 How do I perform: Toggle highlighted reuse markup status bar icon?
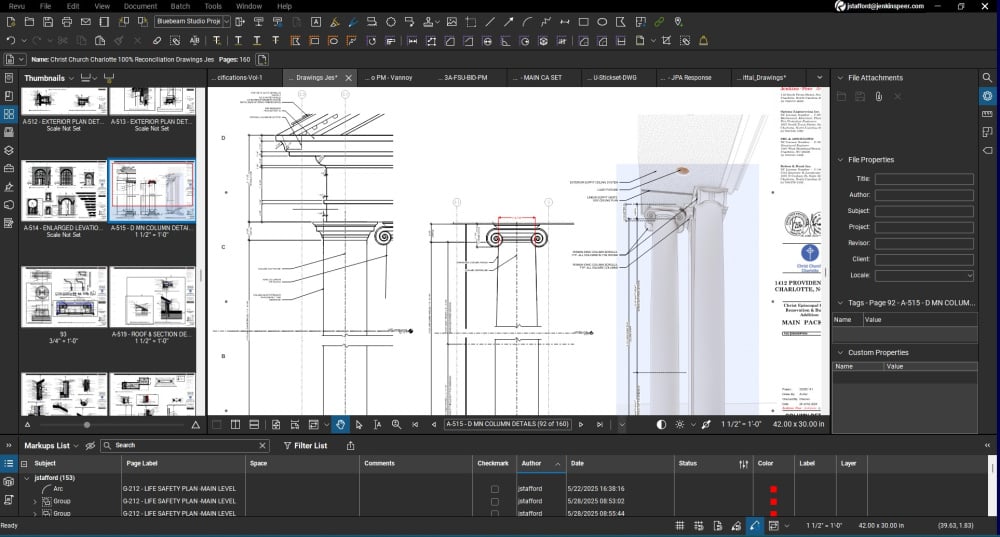pos(754,526)
